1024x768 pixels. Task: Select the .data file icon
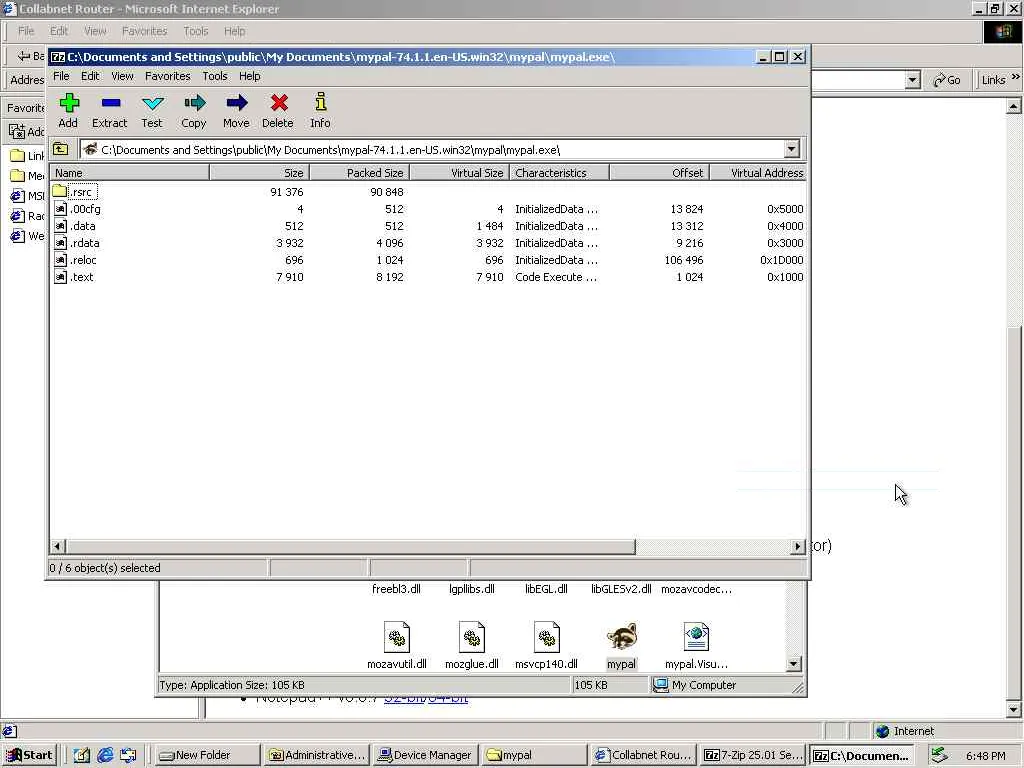coord(60,226)
